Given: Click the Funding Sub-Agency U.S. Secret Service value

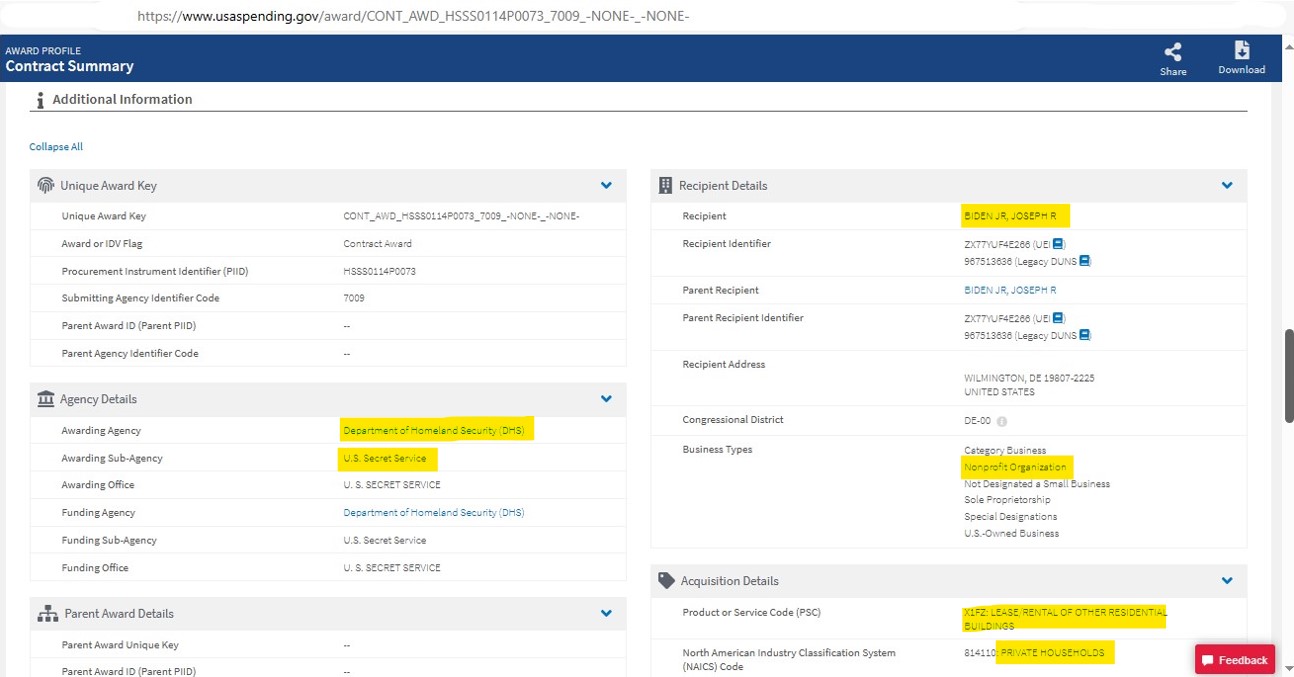Looking at the screenshot, I should (385, 540).
